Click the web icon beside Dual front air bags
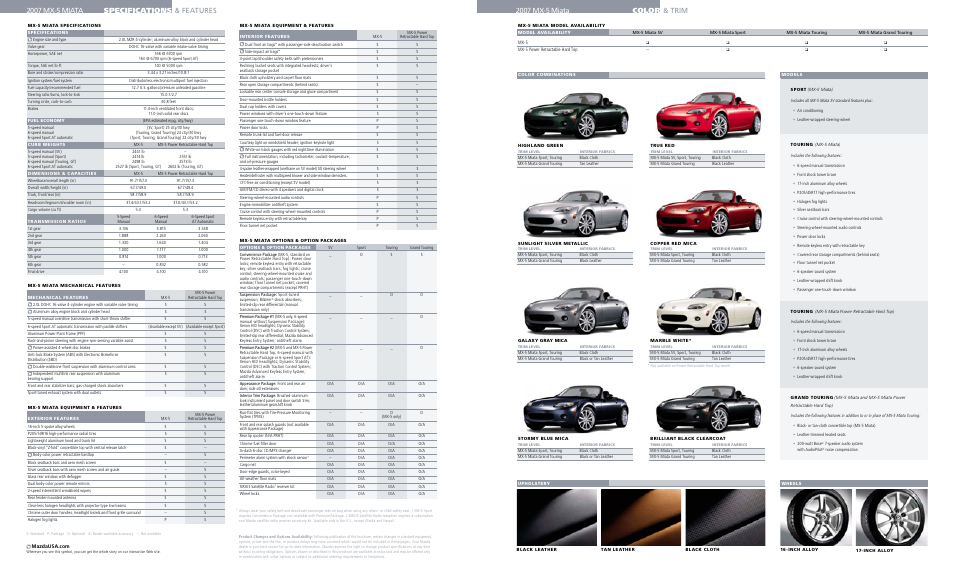 [242, 44]
